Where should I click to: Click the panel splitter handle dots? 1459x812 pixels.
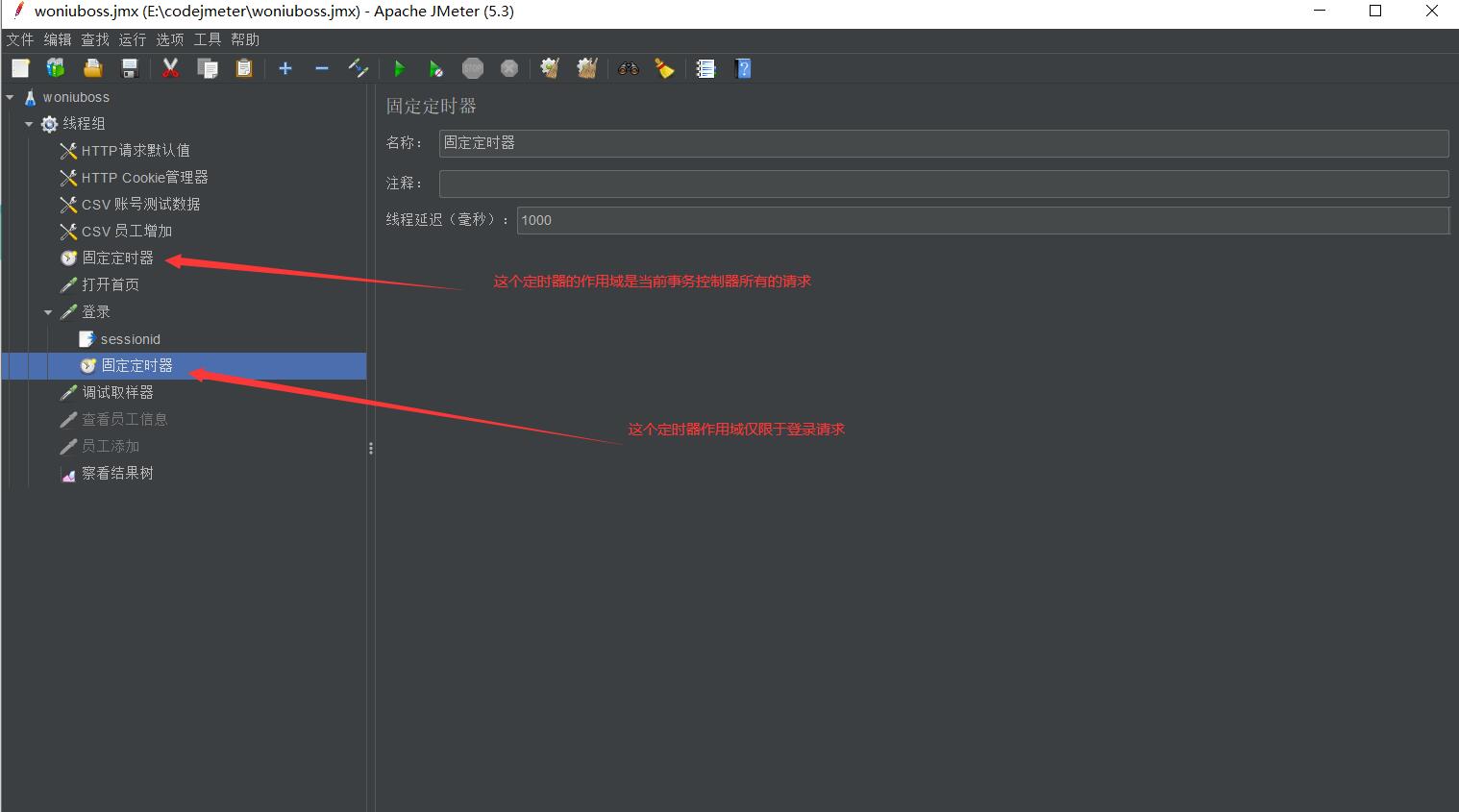pos(371,449)
